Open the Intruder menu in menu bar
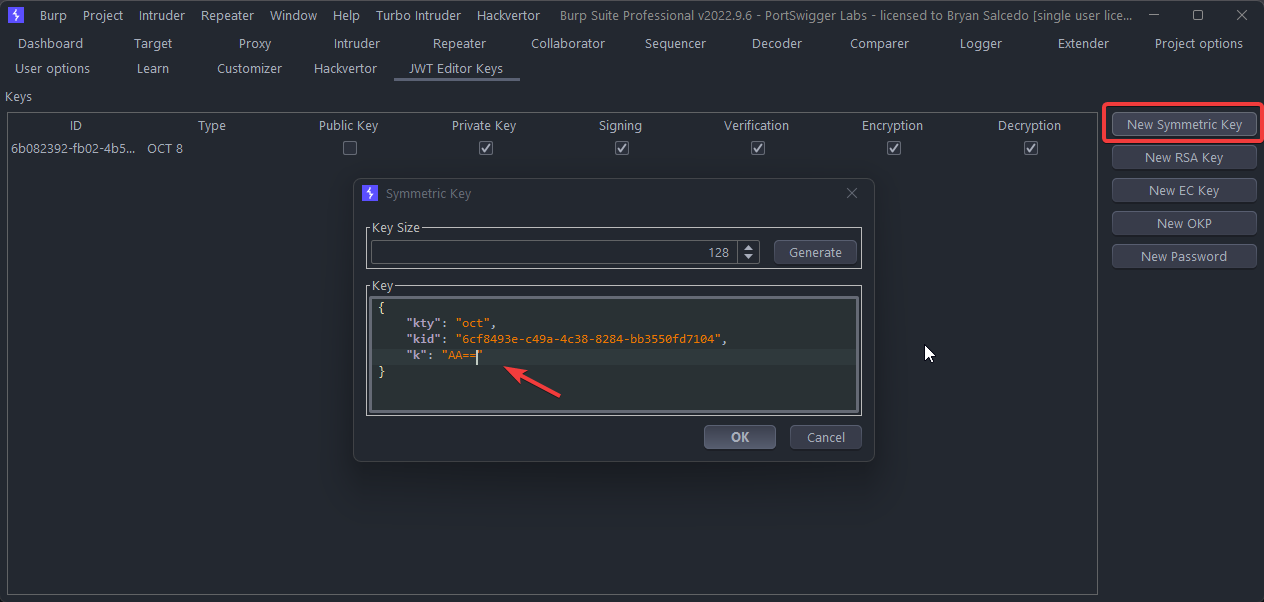1264x602 pixels. (x=162, y=15)
